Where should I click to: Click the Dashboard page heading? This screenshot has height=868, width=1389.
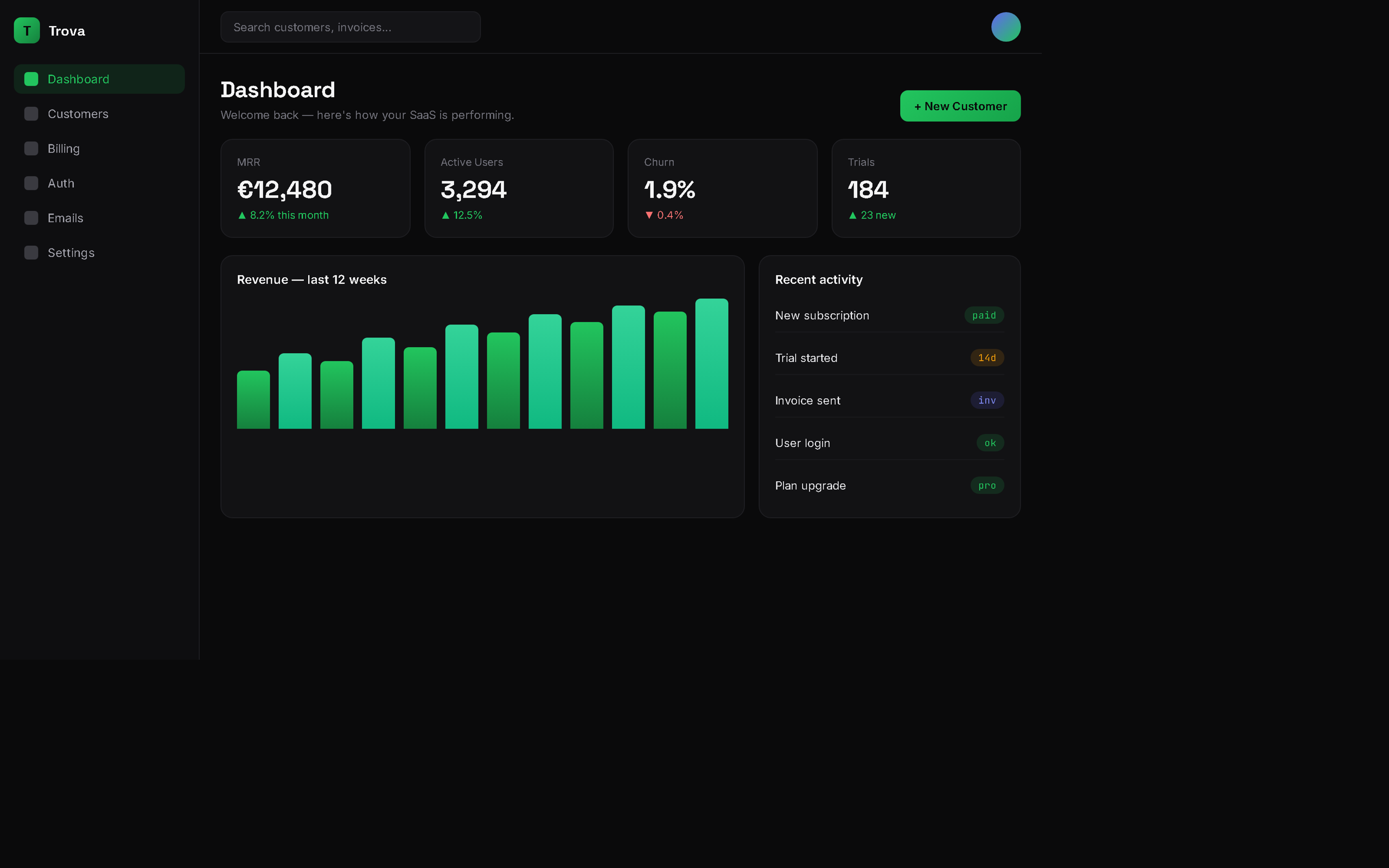pyautogui.click(x=278, y=90)
